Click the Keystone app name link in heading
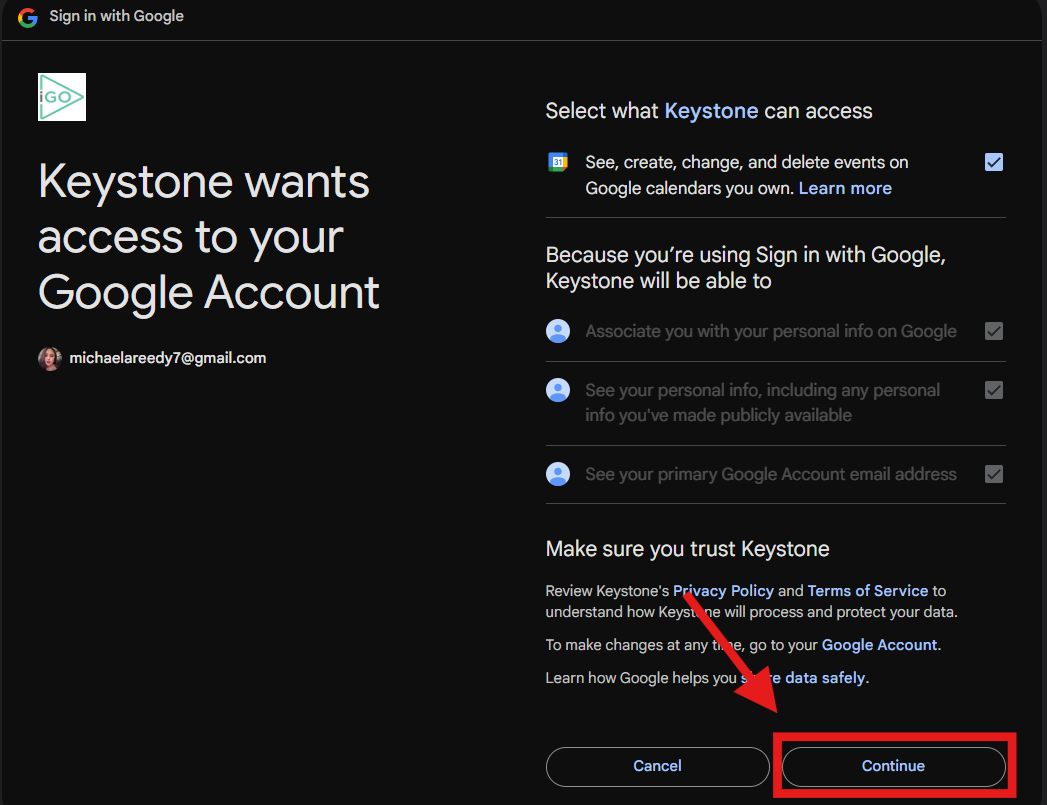The image size is (1047, 805). click(x=711, y=111)
